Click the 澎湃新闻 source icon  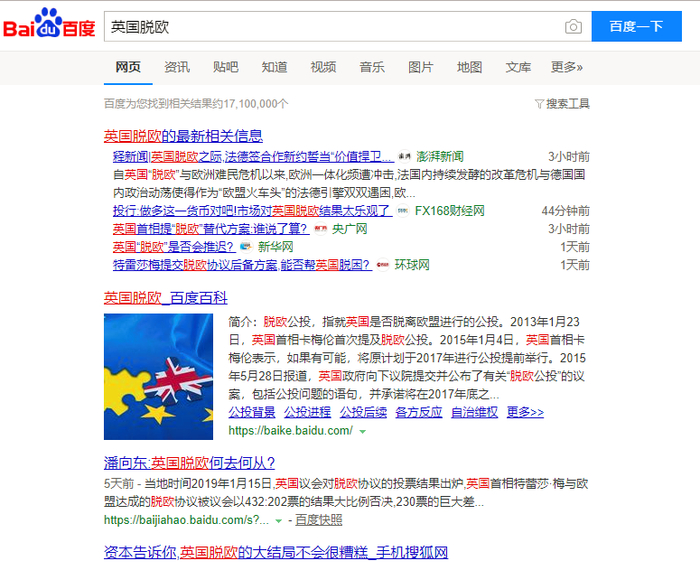pyautogui.click(x=404, y=157)
